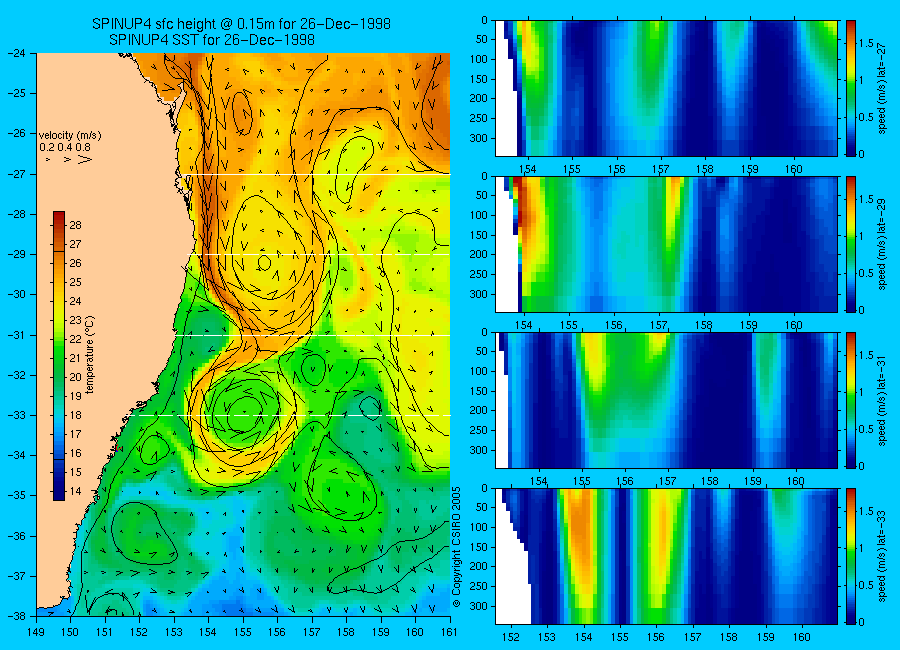The width and height of the screenshot is (900, 650).
Task: Click the velocity arrow scale symbols in legend
Action: 69,159
